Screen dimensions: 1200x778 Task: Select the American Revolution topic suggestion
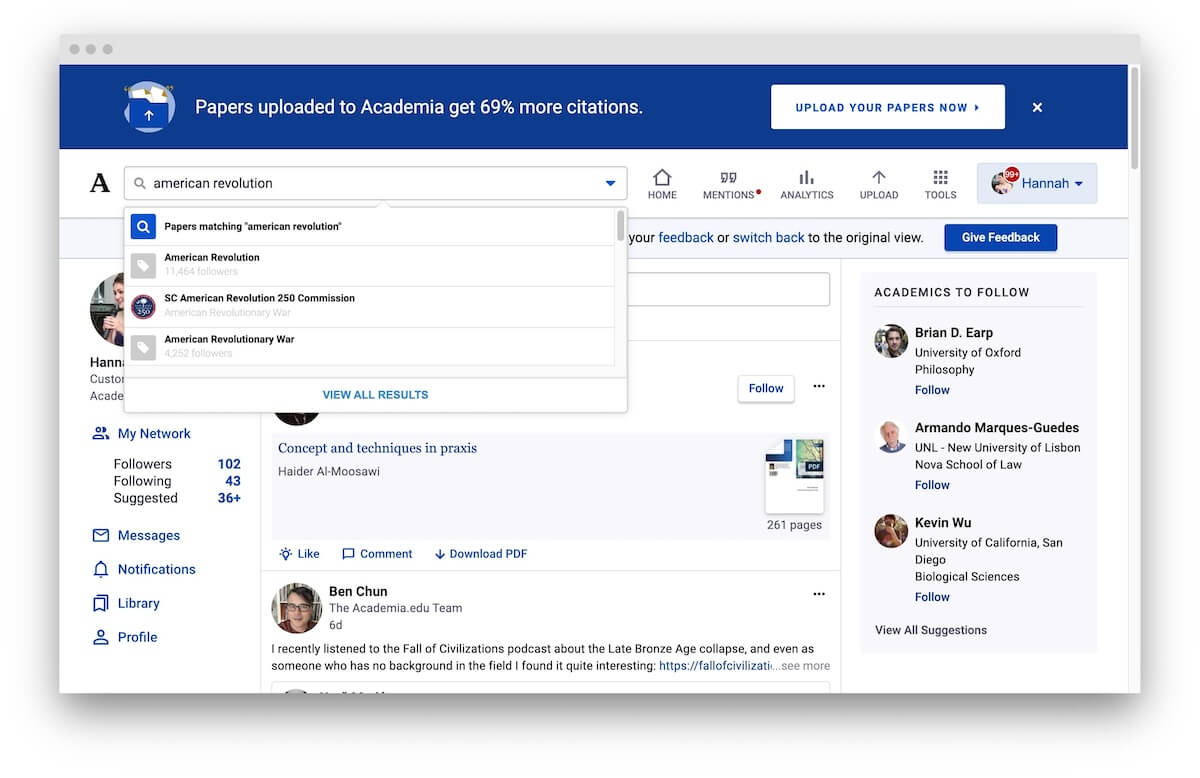tap(370, 265)
